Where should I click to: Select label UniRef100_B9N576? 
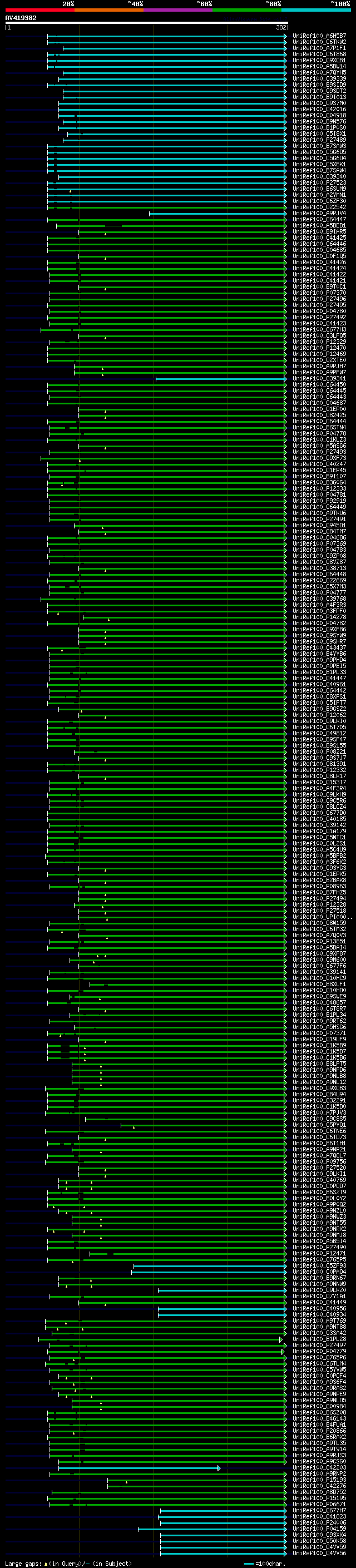point(319,122)
